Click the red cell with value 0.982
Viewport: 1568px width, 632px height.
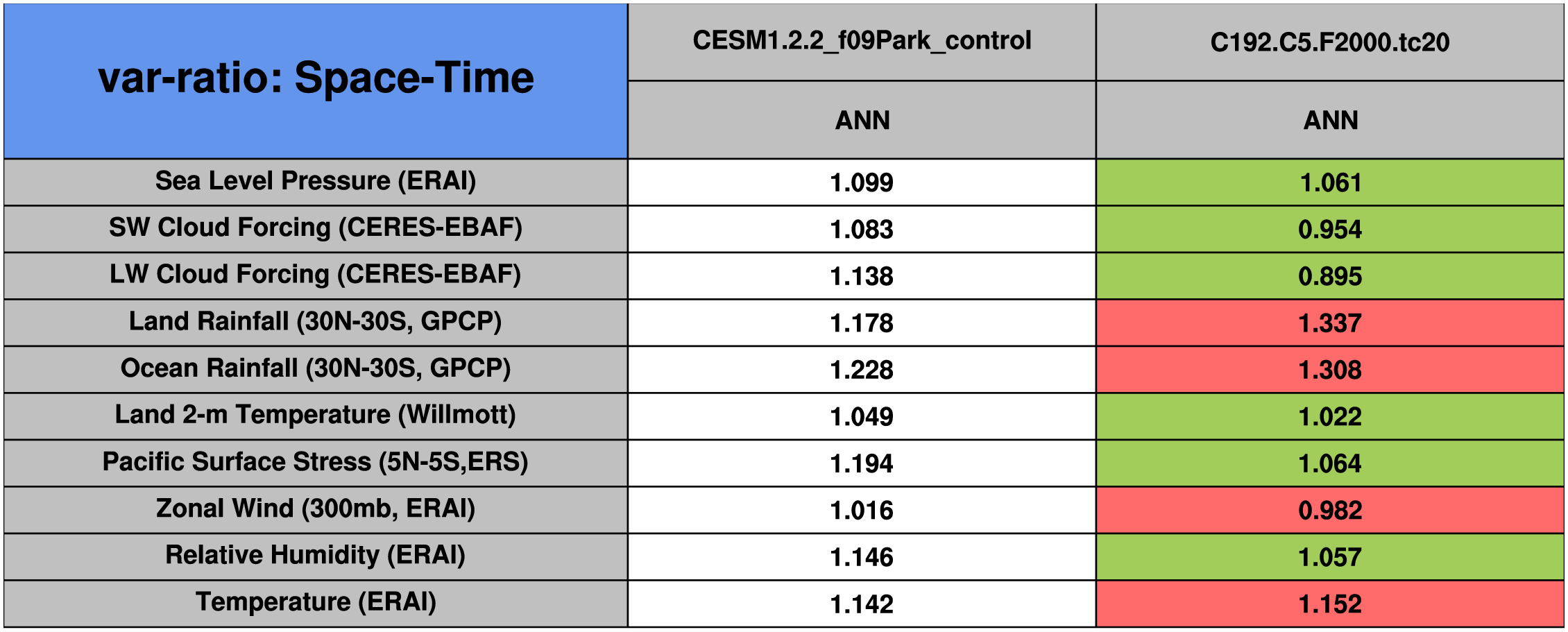[1329, 511]
